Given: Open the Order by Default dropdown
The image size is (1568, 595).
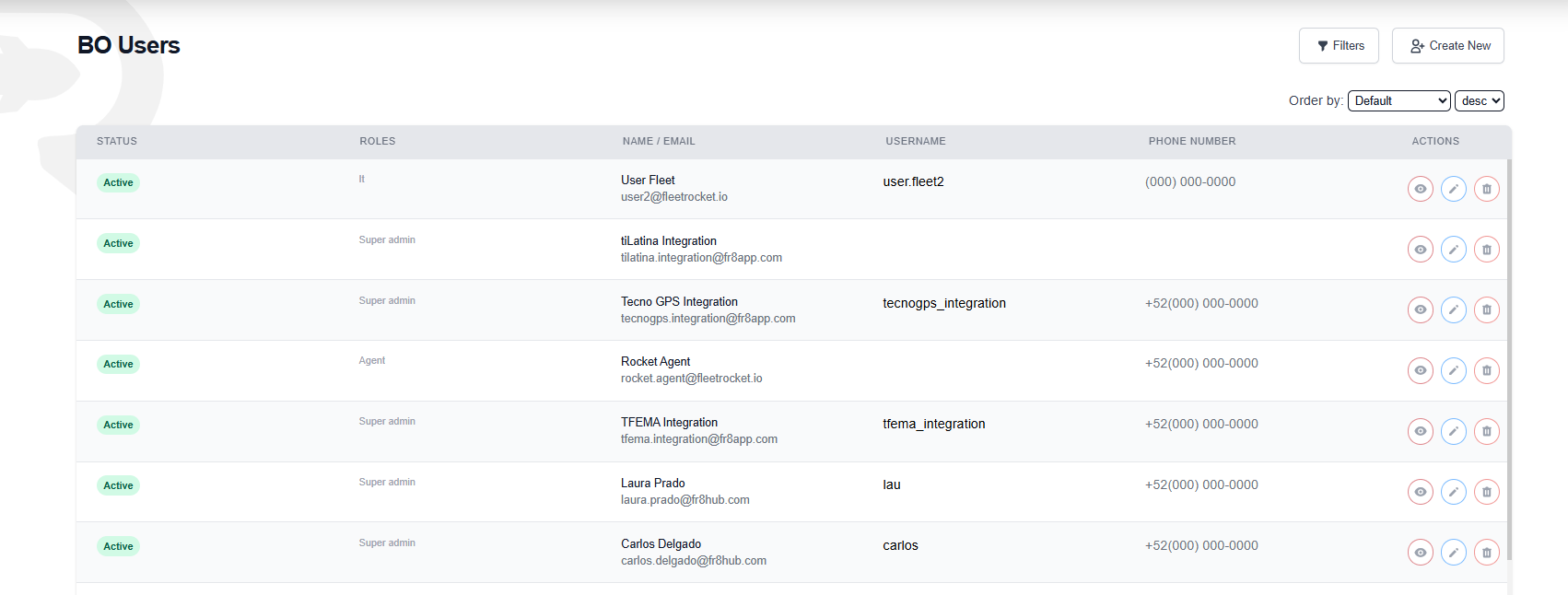Looking at the screenshot, I should 1399,100.
